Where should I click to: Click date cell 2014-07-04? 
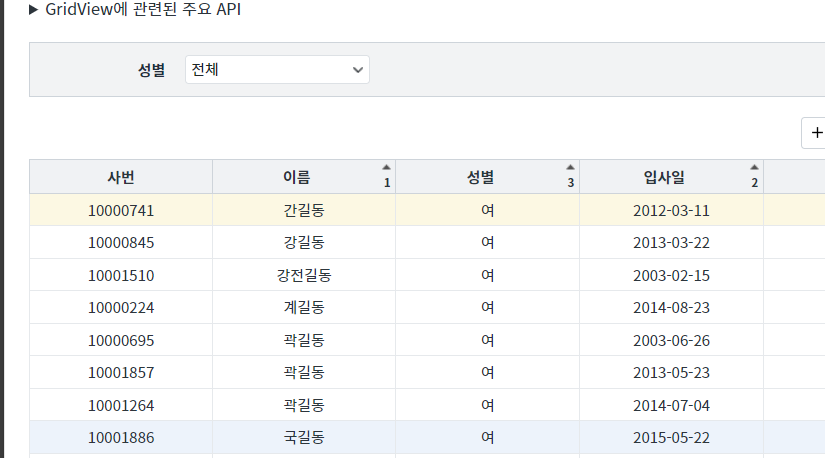tap(671, 405)
